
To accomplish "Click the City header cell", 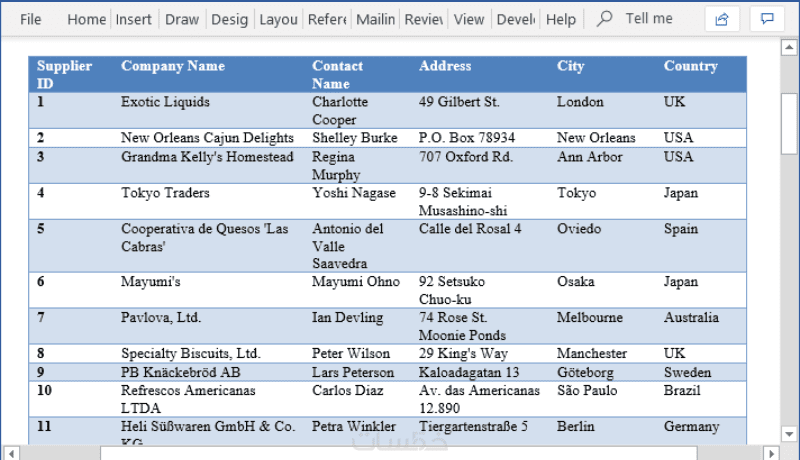I will tap(603, 74).
